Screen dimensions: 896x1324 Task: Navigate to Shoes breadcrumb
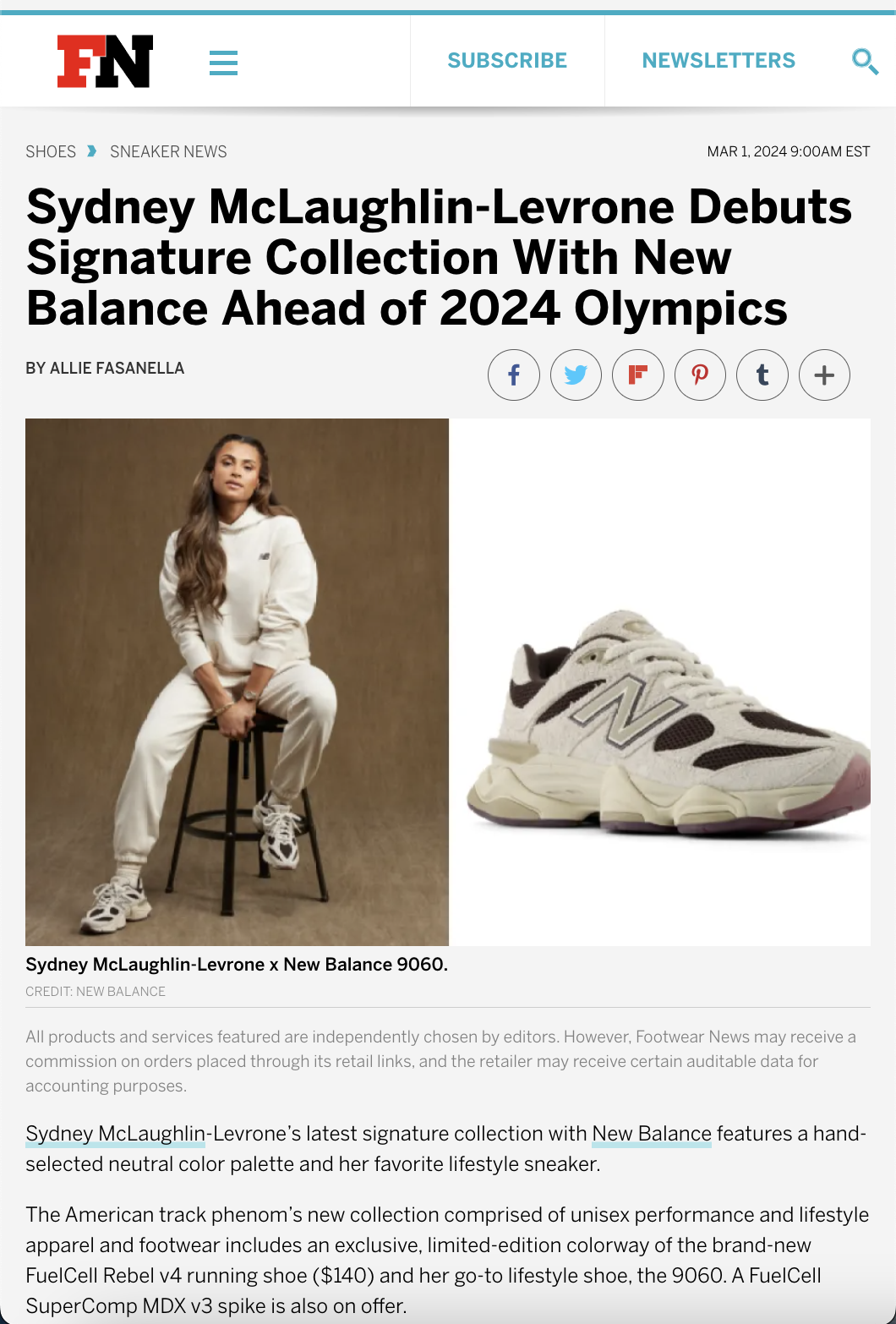[51, 151]
